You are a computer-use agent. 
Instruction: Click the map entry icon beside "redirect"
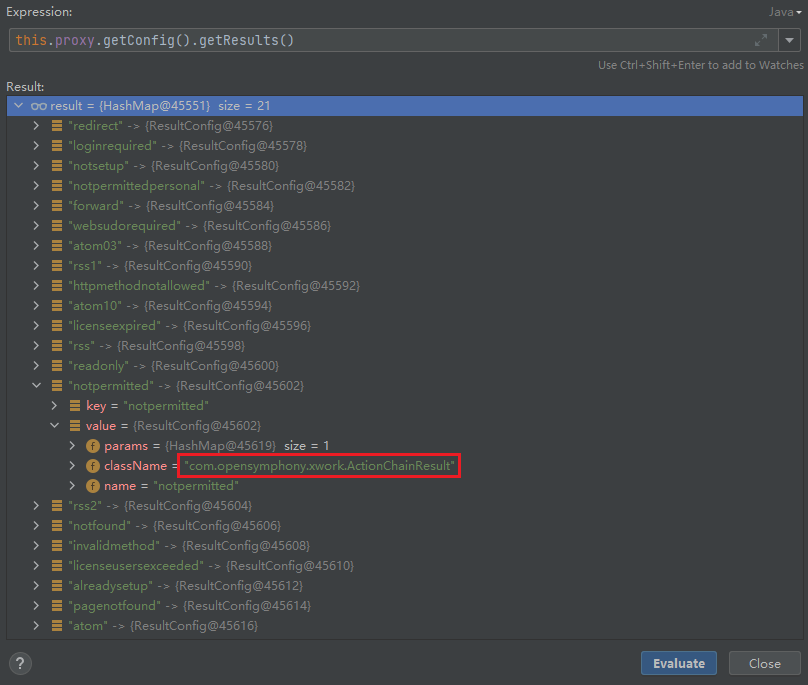click(x=57, y=126)
